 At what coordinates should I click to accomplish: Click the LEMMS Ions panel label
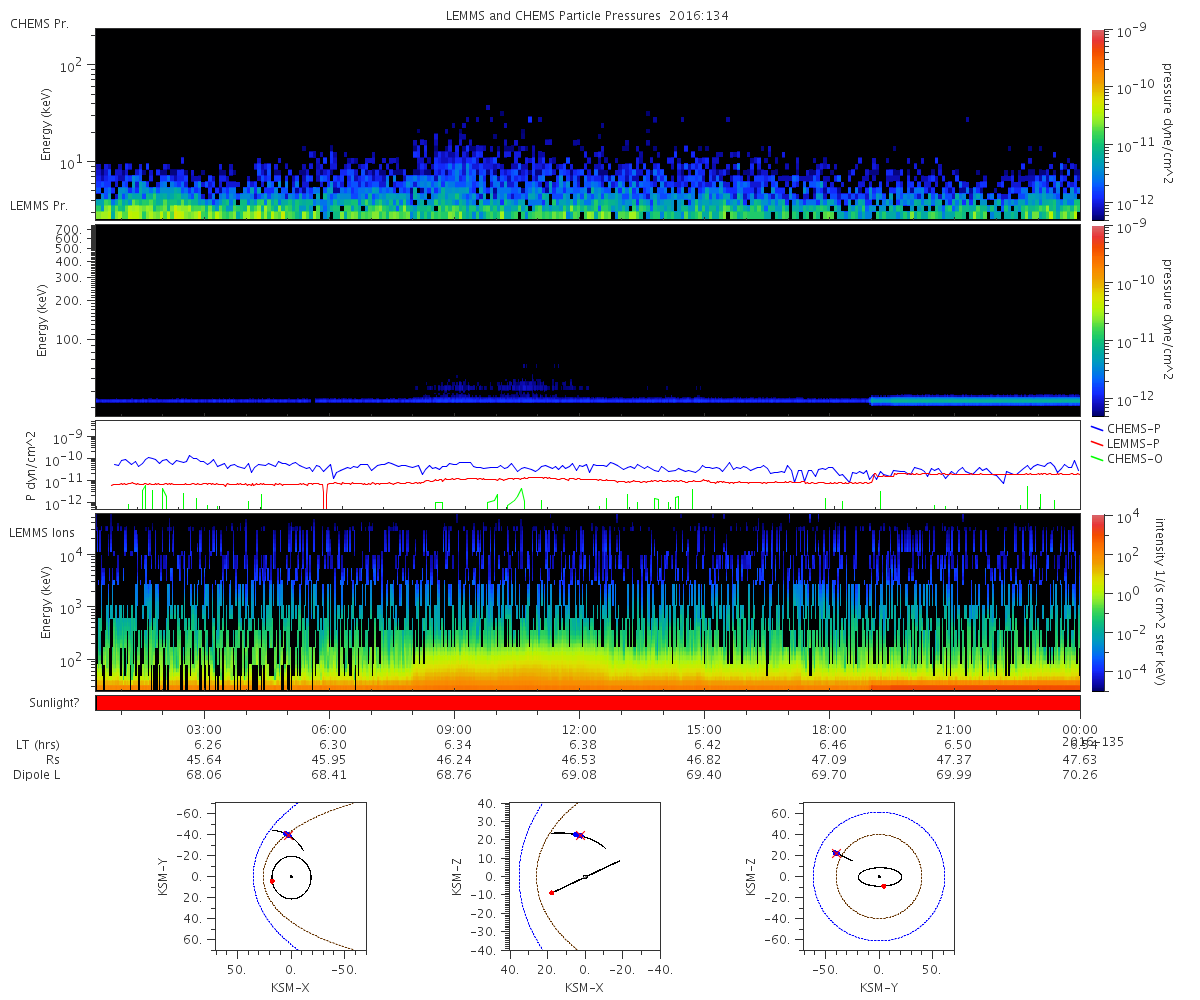[x=40, y=532]
